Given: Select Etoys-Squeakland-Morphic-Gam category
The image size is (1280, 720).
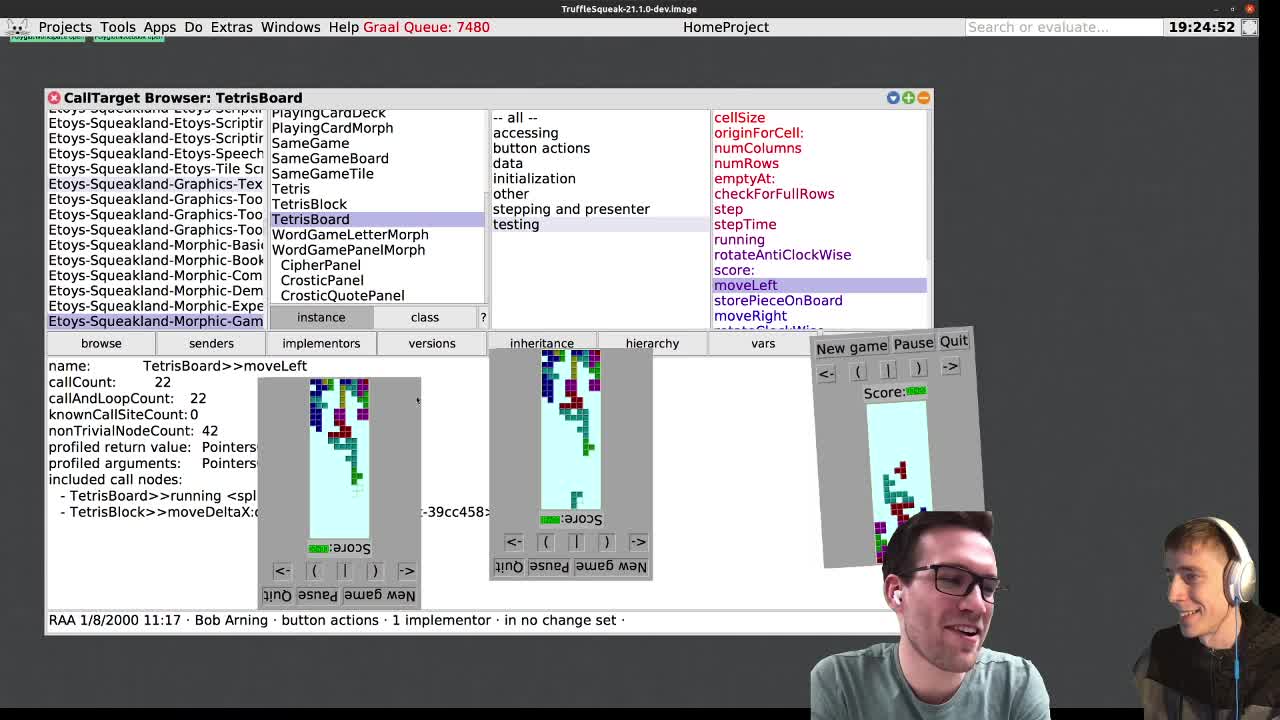Looking at the screenshot, I should pyautogui.click(x=155, y=321).
